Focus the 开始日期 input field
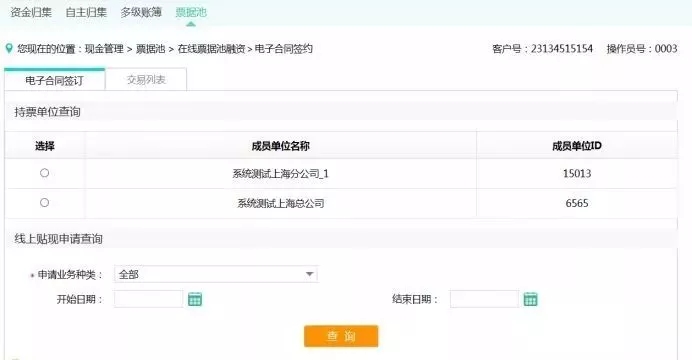Screen dimensions: 692x360 click(x=148, y=299)
